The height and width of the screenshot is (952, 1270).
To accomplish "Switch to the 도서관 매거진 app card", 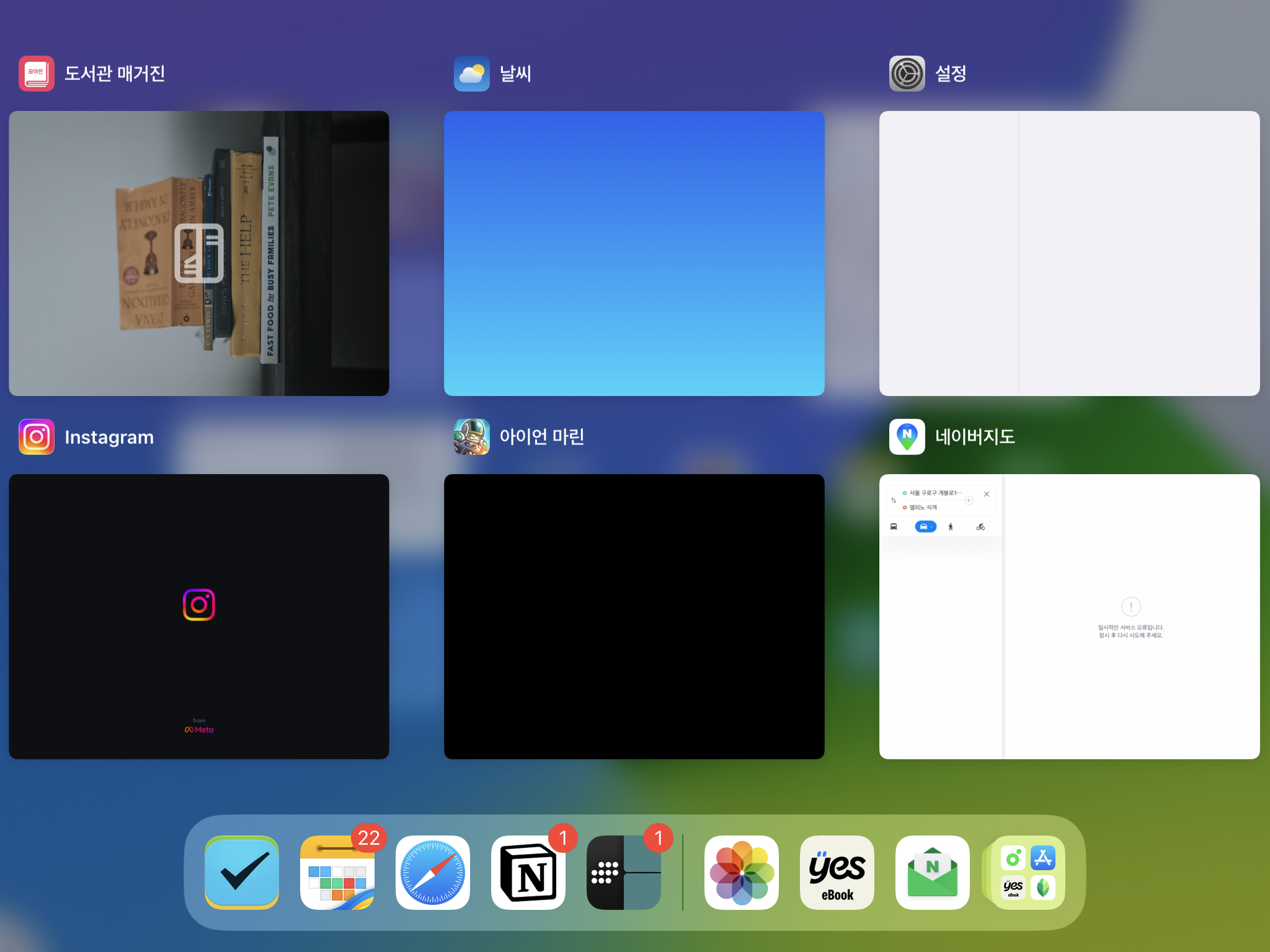I will (198, 253).
